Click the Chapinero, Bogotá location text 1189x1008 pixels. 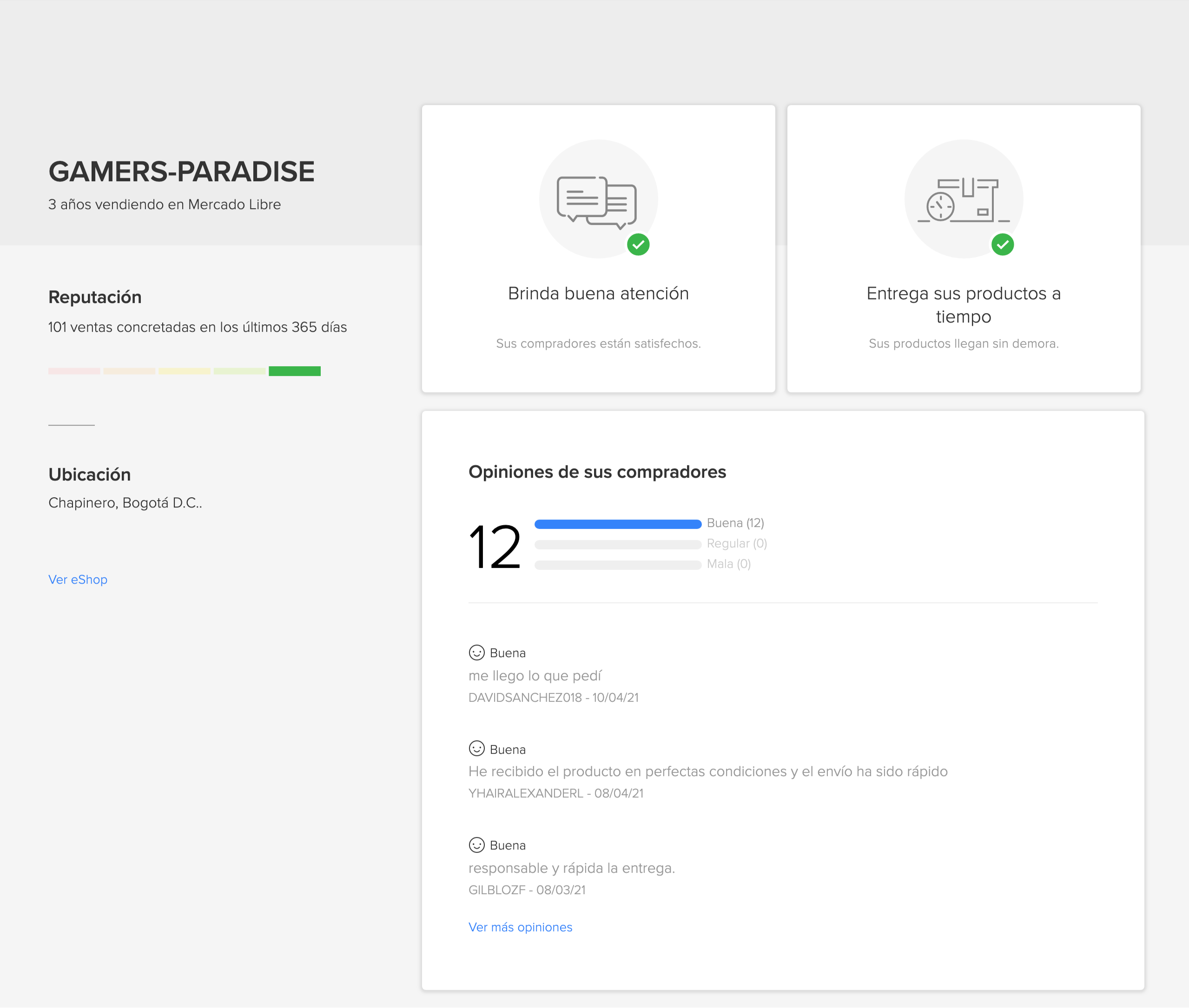[x=125, y=503]
